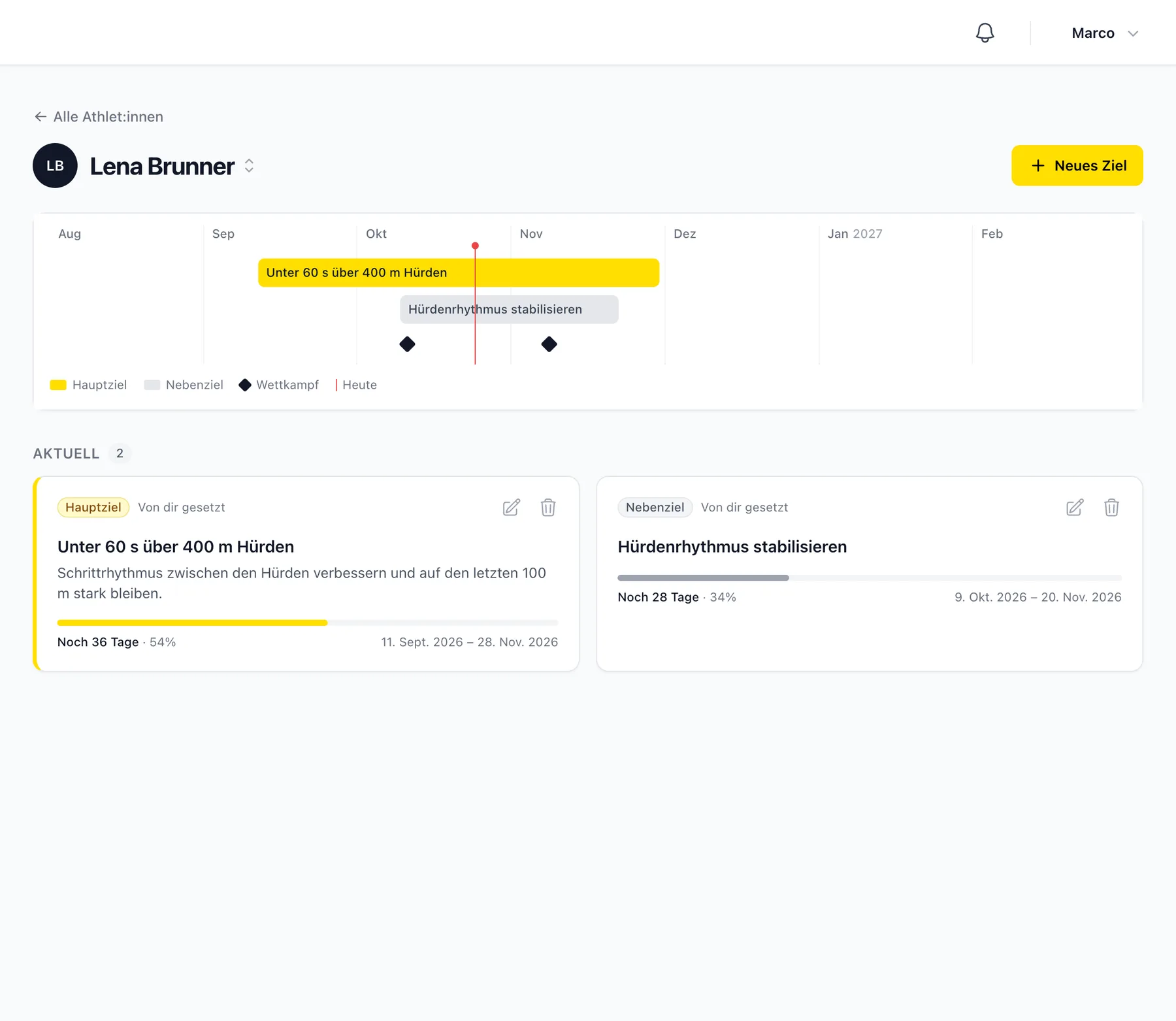The image size is (1176, 1021).
Task: Open Marco user menu
Action: [x=1105, y=33]
